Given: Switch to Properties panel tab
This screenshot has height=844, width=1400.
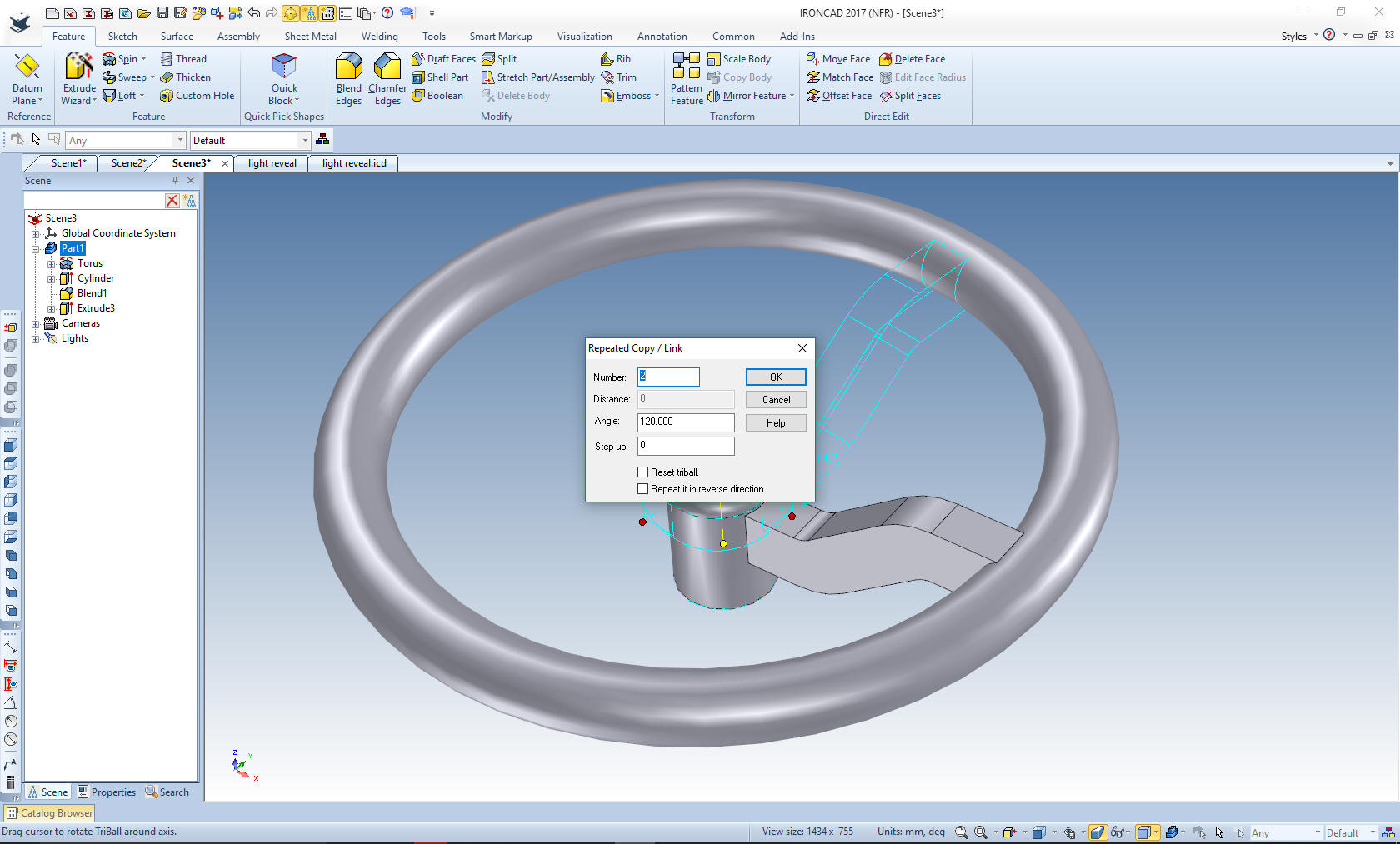Looking at the screenshot, I should 107,792.
